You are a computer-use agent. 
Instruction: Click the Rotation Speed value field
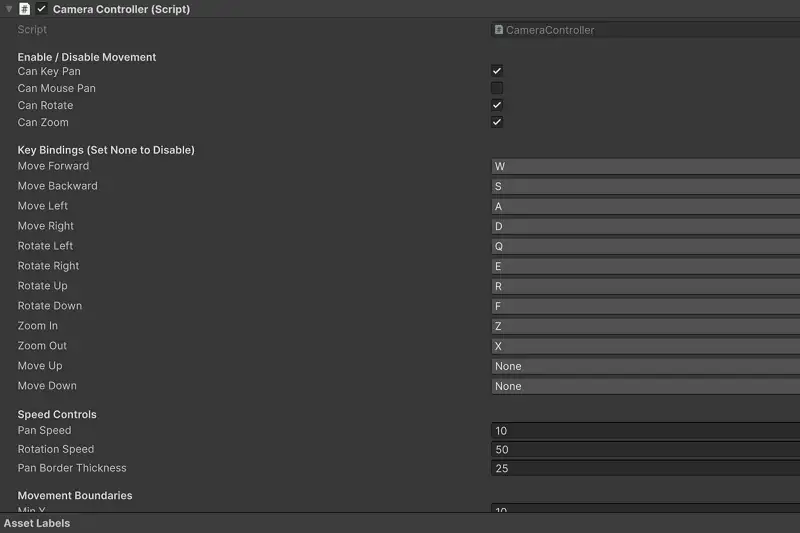pos(645,449)
